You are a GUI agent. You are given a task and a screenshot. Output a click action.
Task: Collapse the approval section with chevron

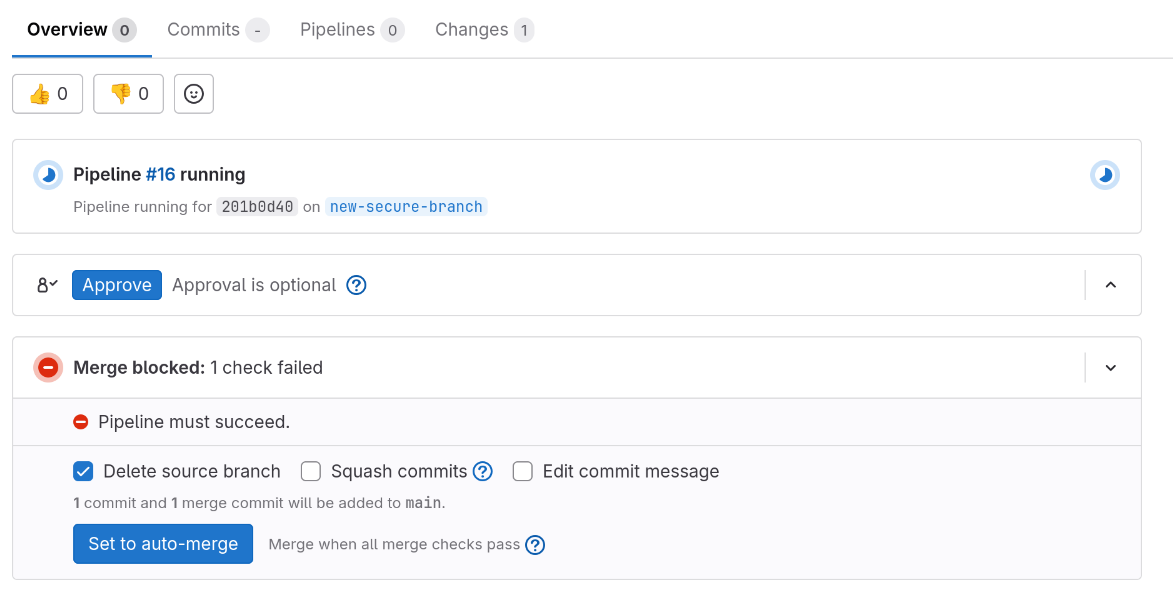click(1110, 285)
